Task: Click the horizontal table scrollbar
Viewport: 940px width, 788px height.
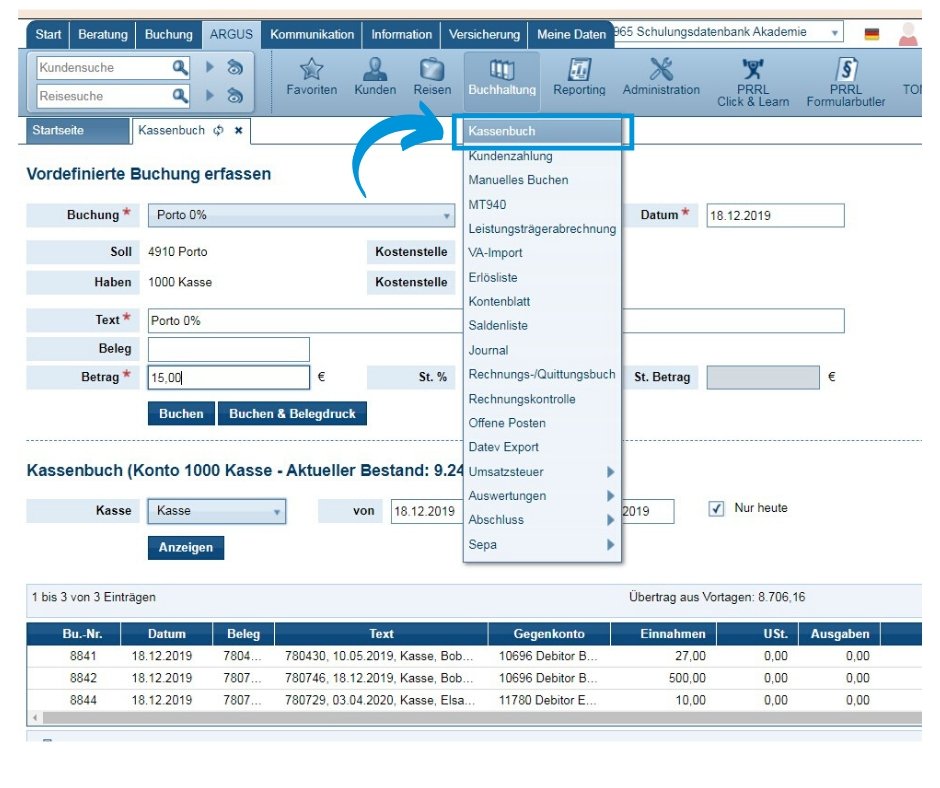Action: pyautogui.click(x=470, y=718)
